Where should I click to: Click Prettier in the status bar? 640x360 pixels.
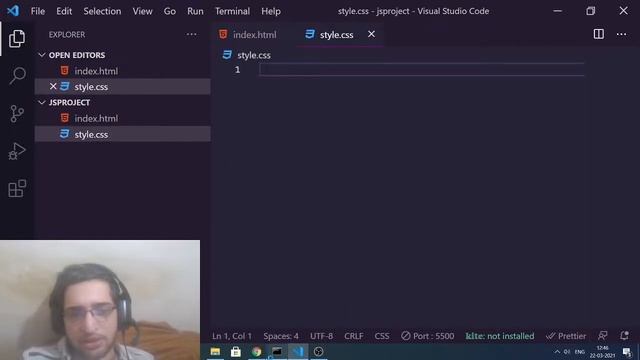point(566,336)
